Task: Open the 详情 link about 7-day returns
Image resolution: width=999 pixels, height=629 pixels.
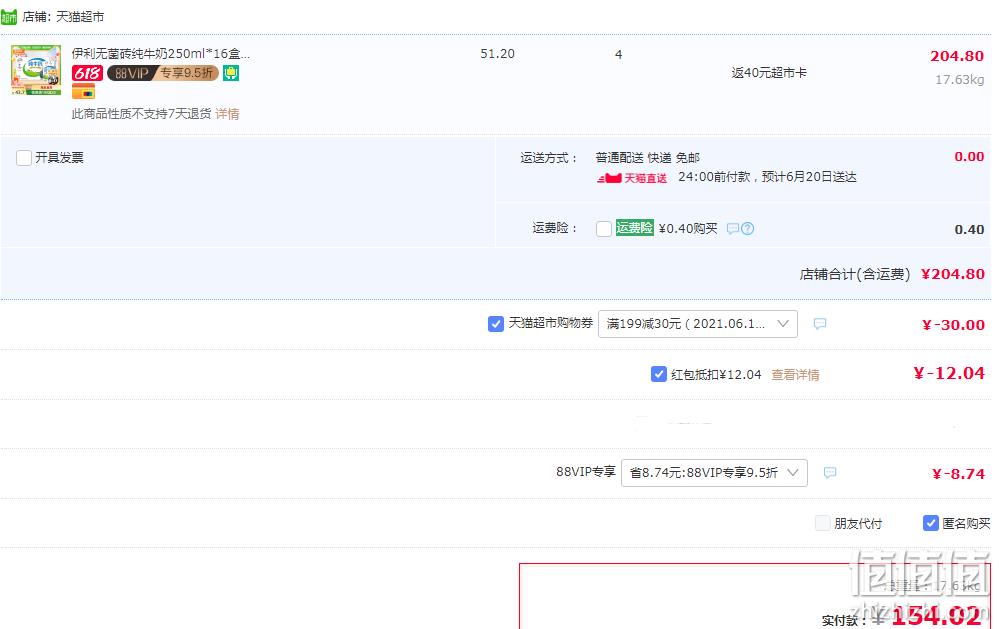Action: [227, 114]
